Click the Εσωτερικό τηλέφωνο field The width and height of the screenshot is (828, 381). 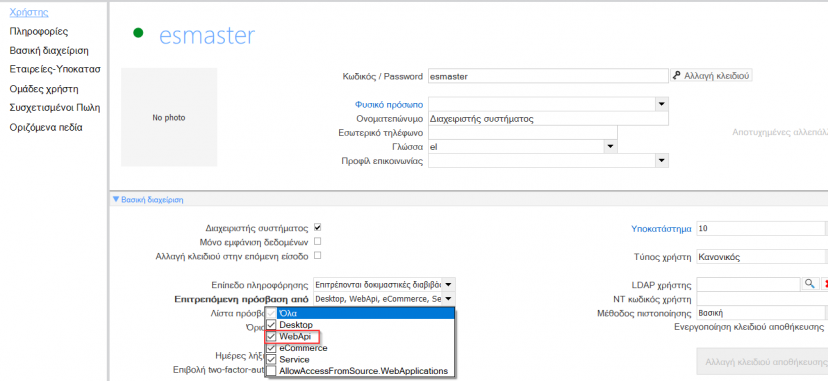(x=522, y=132)
